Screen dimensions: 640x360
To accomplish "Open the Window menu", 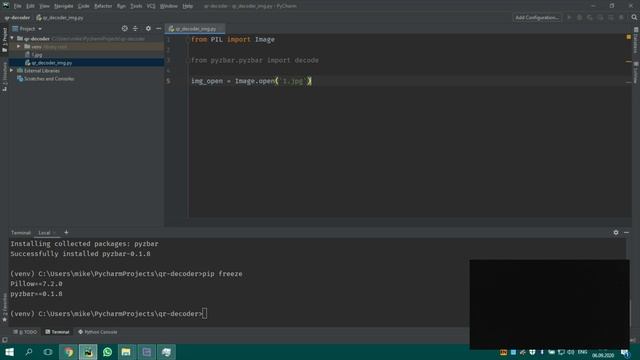I will tap(169, 6).
